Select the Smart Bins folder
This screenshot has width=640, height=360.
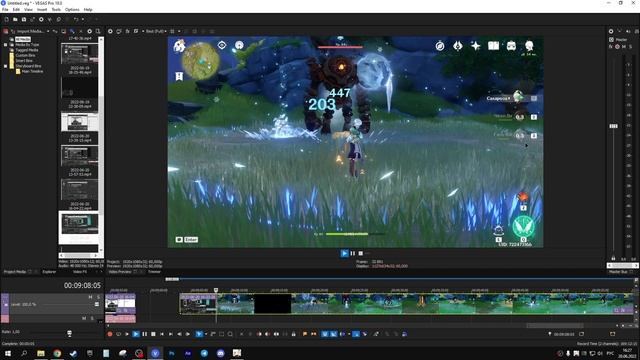24,60
